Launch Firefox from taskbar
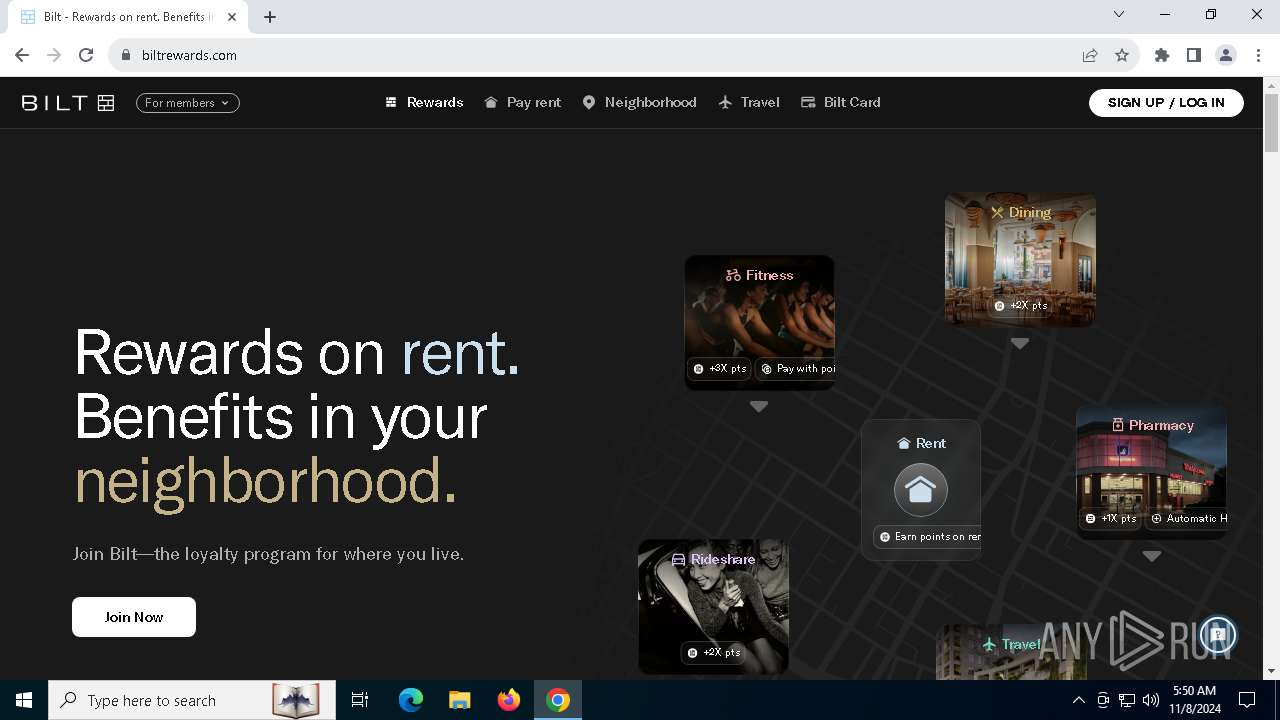This screenshot has width=1280, height=720. [509, 700]
